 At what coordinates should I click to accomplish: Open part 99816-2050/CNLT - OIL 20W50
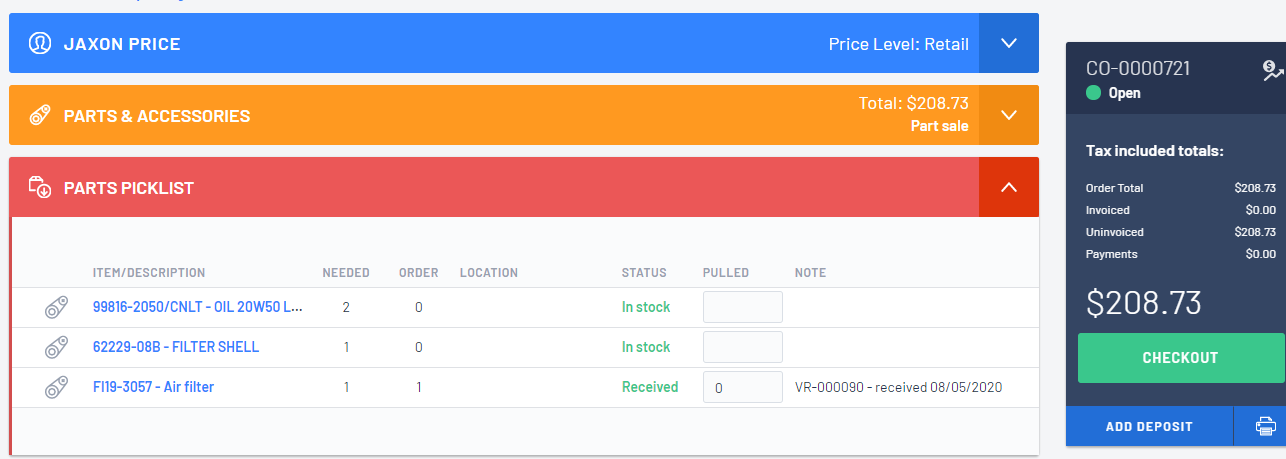(x=198, y=307)
